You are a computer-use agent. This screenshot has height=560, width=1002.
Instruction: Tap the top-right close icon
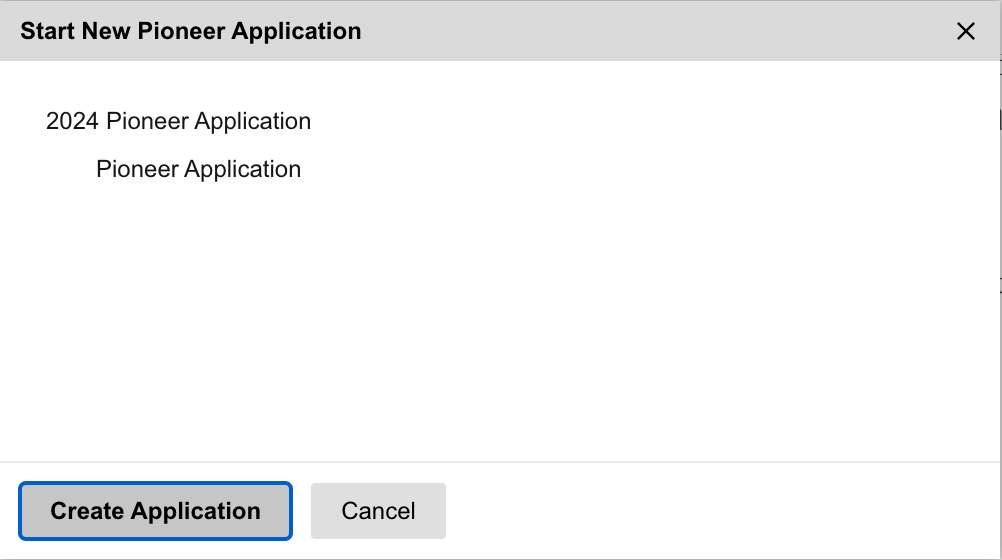coord(965,31)
